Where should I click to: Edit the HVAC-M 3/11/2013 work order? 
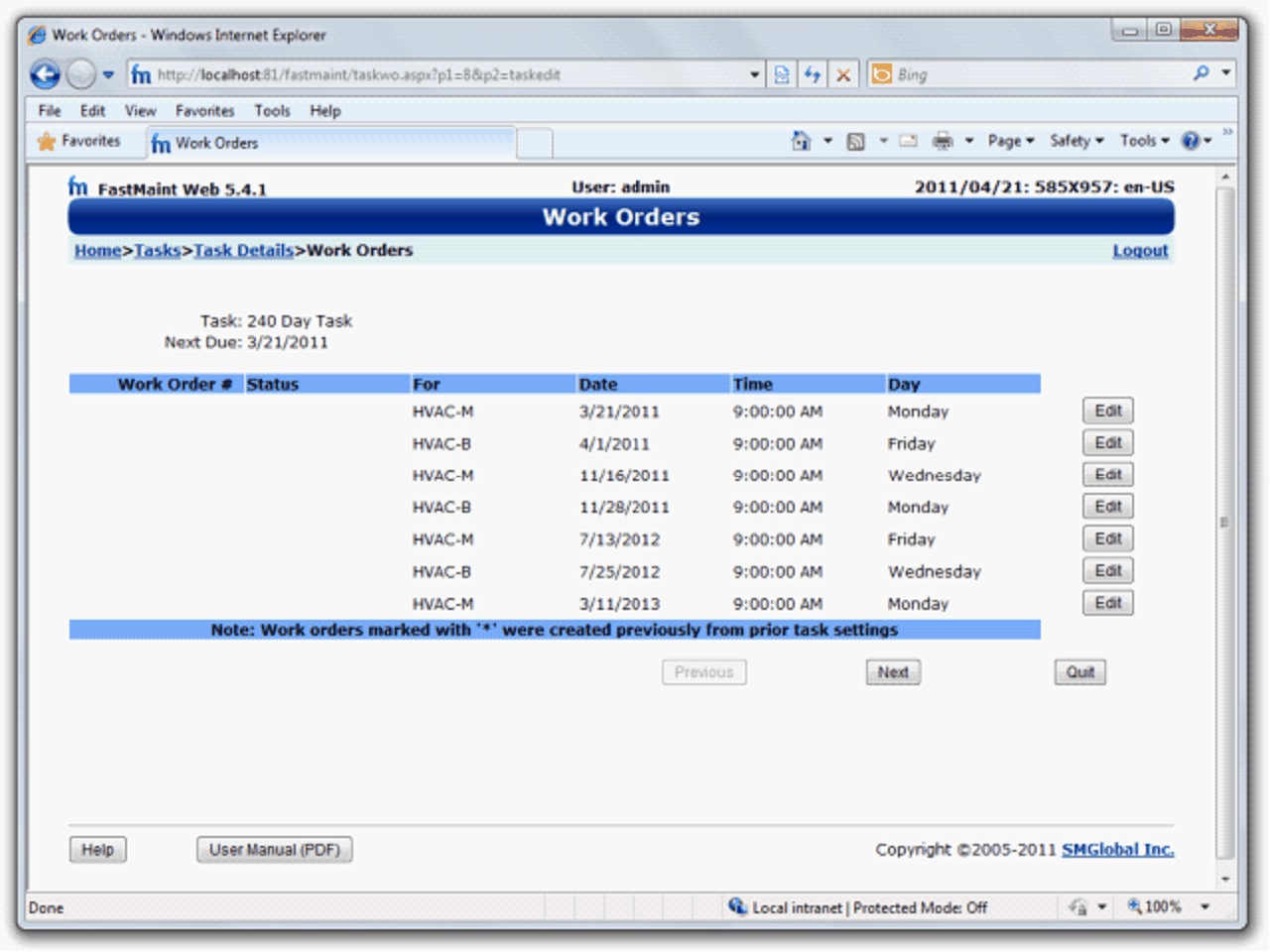pos(1108,602)
